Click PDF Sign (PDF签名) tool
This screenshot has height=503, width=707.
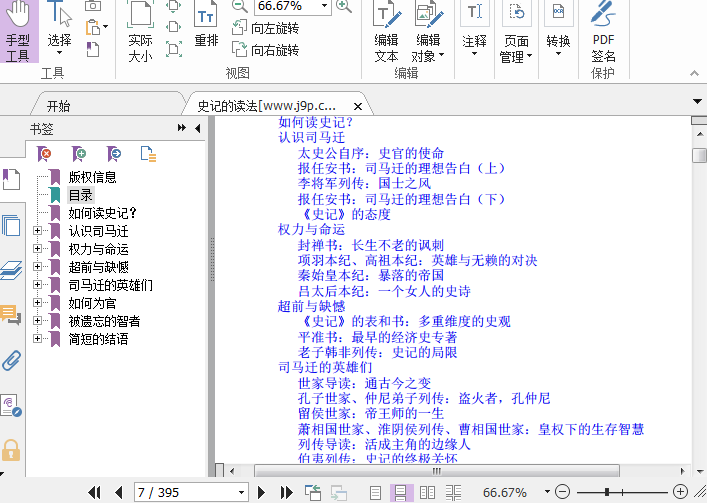pyautogui.click(x=603, y=32)
